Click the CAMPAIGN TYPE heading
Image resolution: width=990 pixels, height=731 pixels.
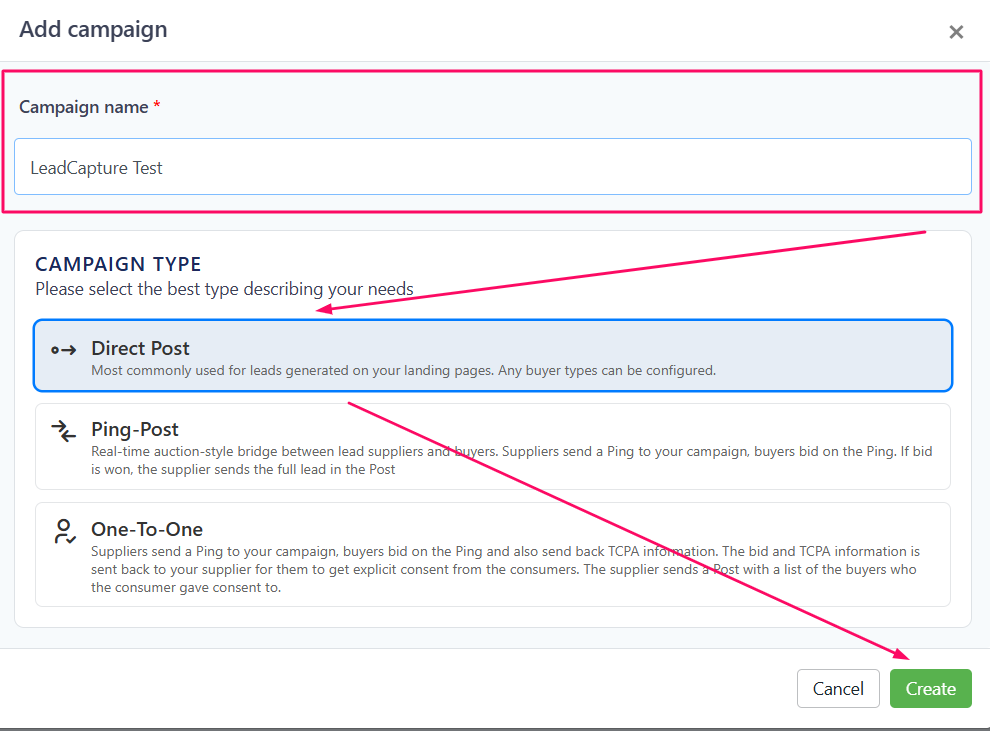tap(118, 264)
